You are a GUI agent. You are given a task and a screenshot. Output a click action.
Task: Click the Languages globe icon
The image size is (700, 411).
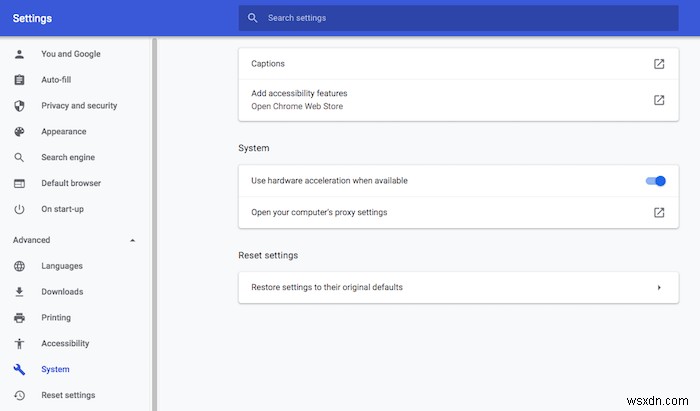(19, 266)
